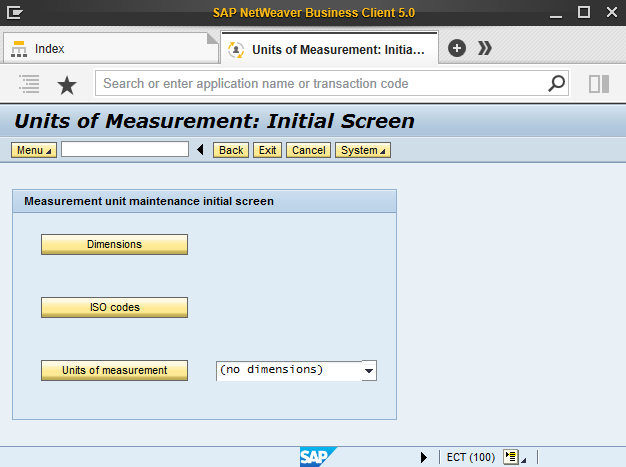Screen dimensions: 626x467
Task: Open the navigation list panel icon
Action: click(30, 84)
